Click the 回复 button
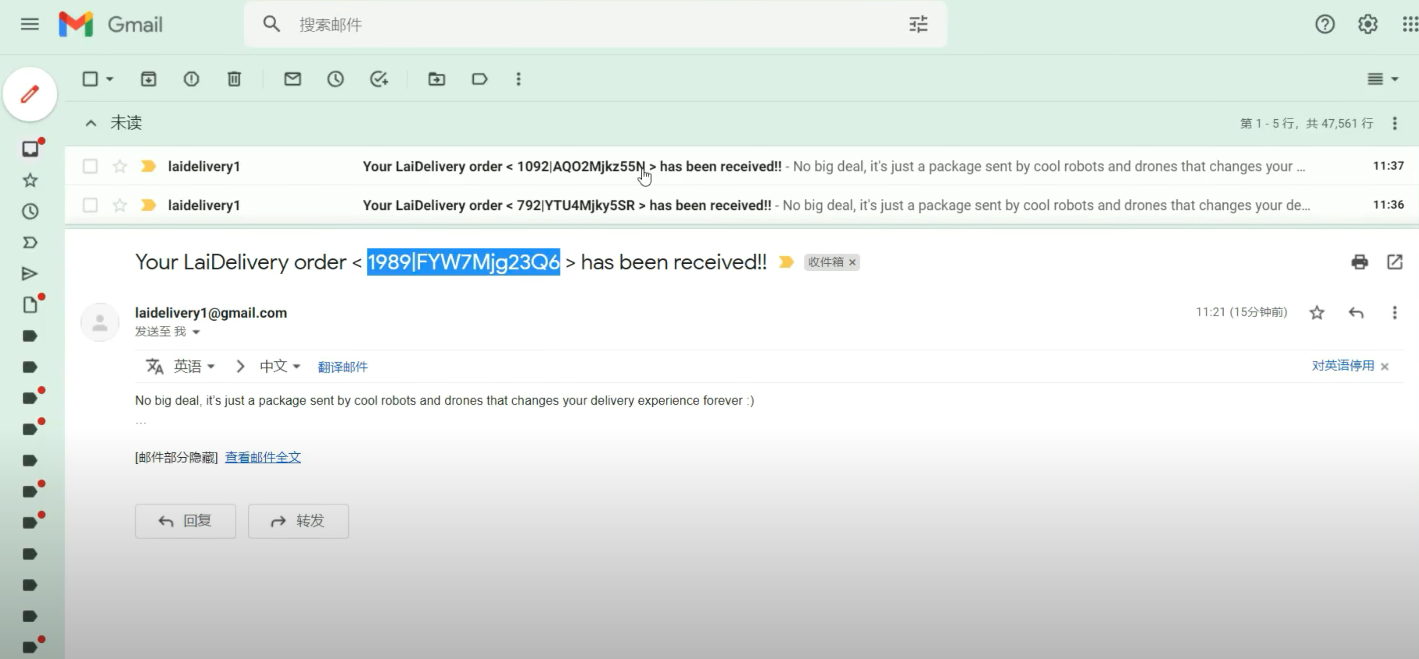The height and width of the screenshot is (659, 1419). click(x=185, y=521)
